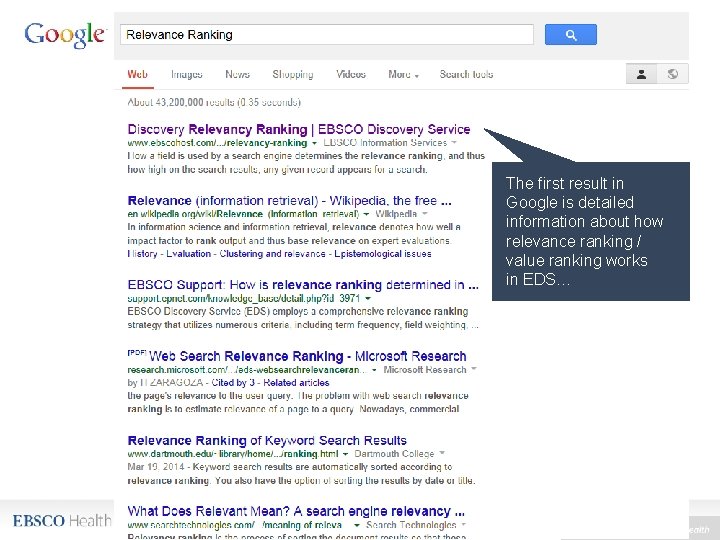Screen dimensions: 720x540
Task: Expand arrow next to Wikipedia URL
Action: 366,214
